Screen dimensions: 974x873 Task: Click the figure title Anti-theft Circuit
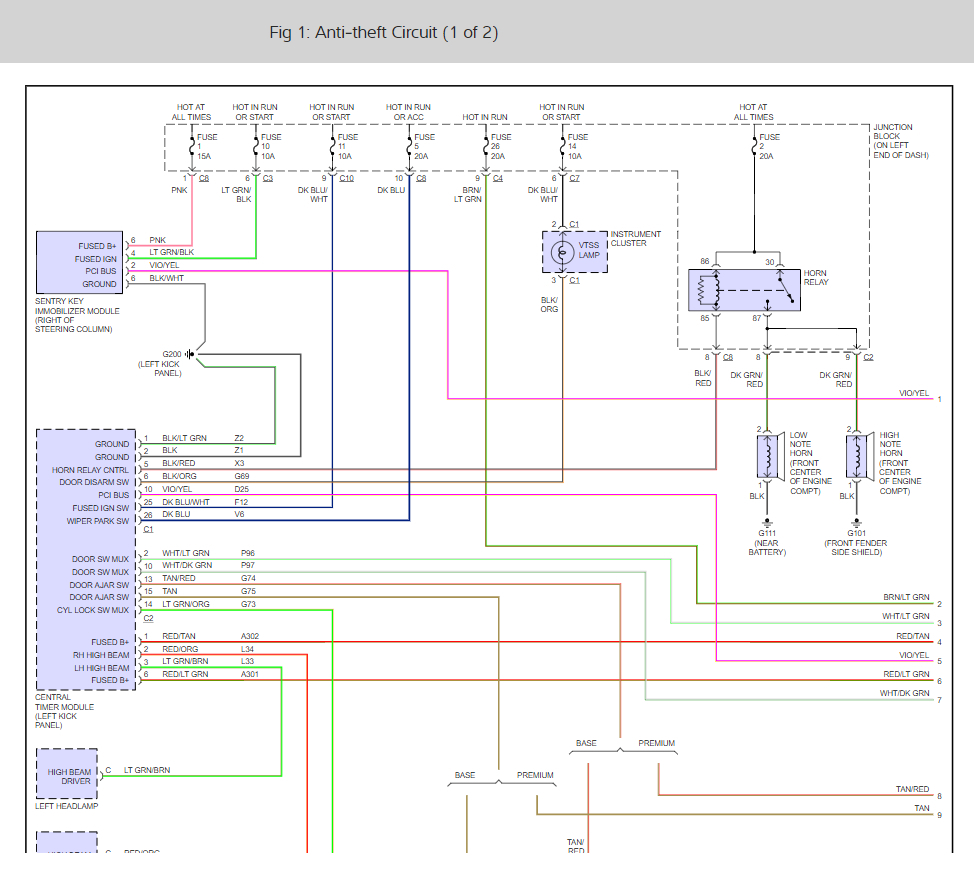[383, 32]
